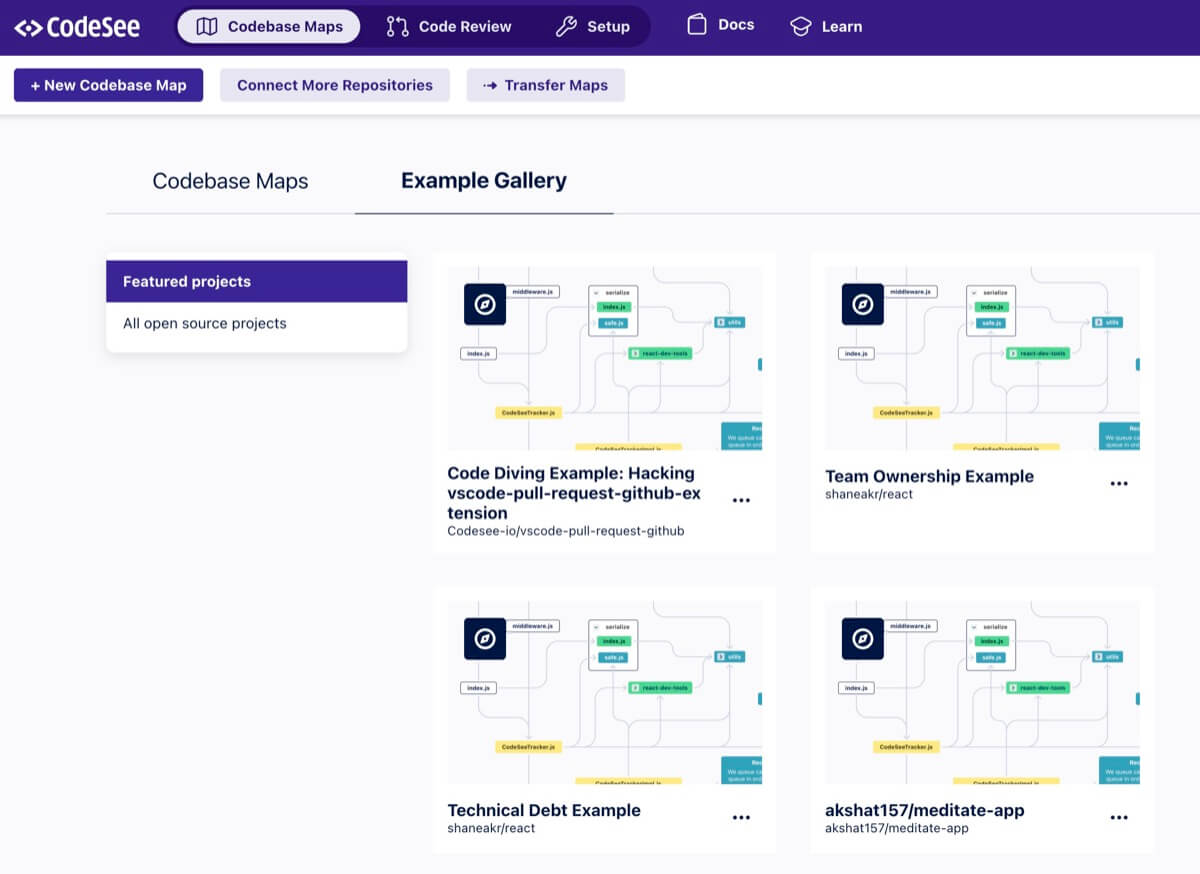This screenshot has width=1200, height=874.
Task: Expand the Technical Debt Example more menu
Action: [x=741, y=818]
